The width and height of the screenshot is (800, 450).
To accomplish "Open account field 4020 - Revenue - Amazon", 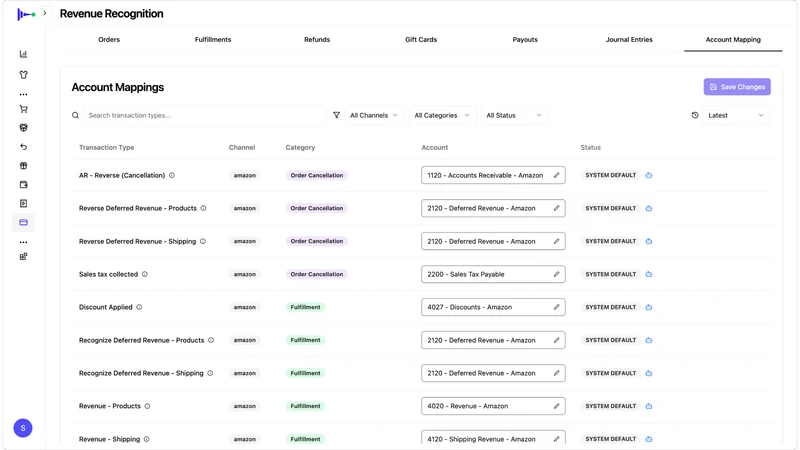I will coord(493,406).
